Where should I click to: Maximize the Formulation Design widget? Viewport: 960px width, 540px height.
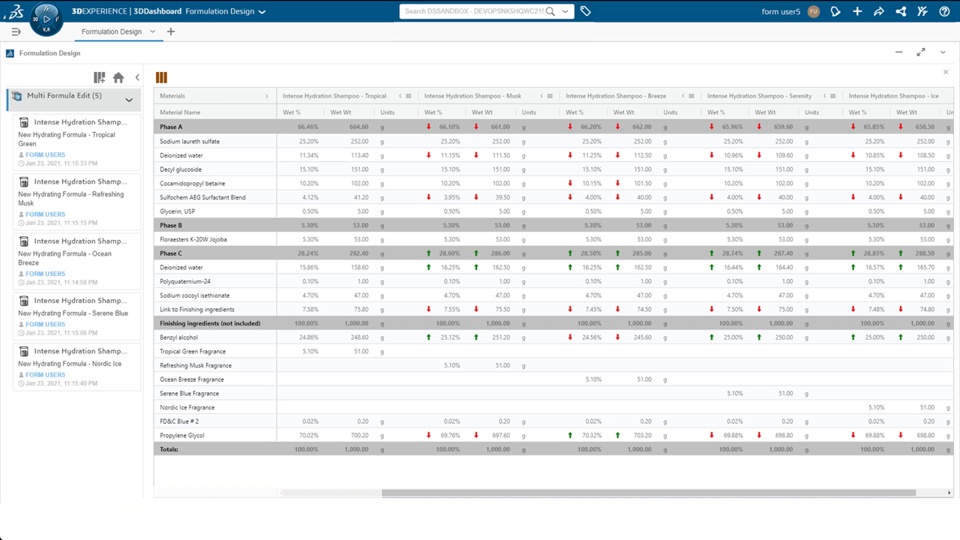(921, 53)
